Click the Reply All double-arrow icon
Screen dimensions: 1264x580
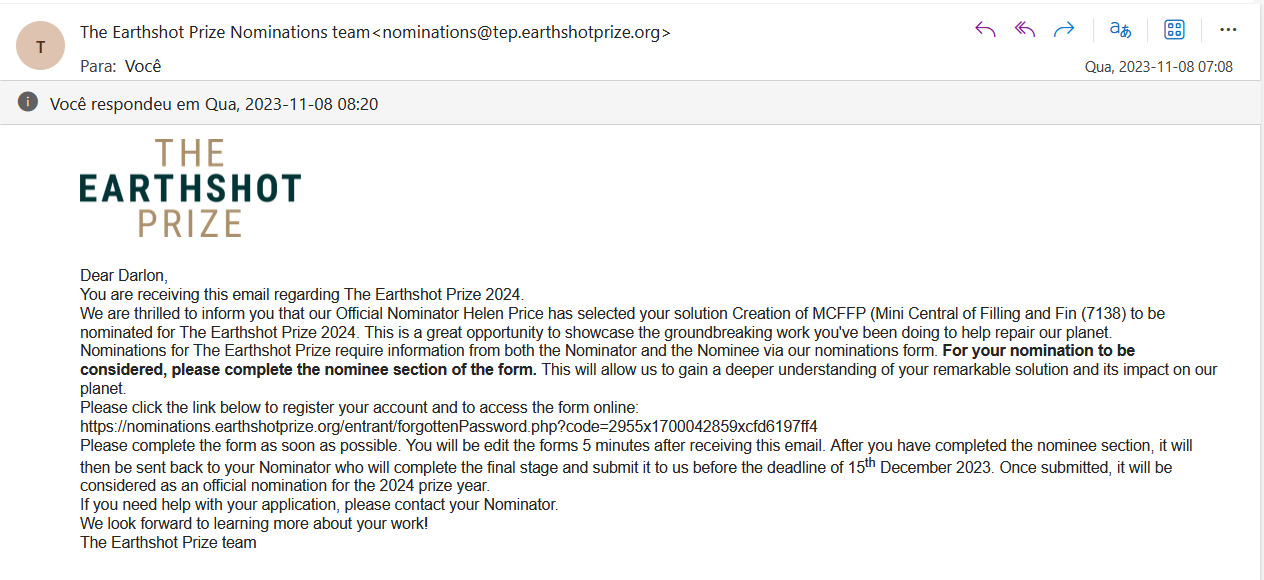tap(1025, 29)
